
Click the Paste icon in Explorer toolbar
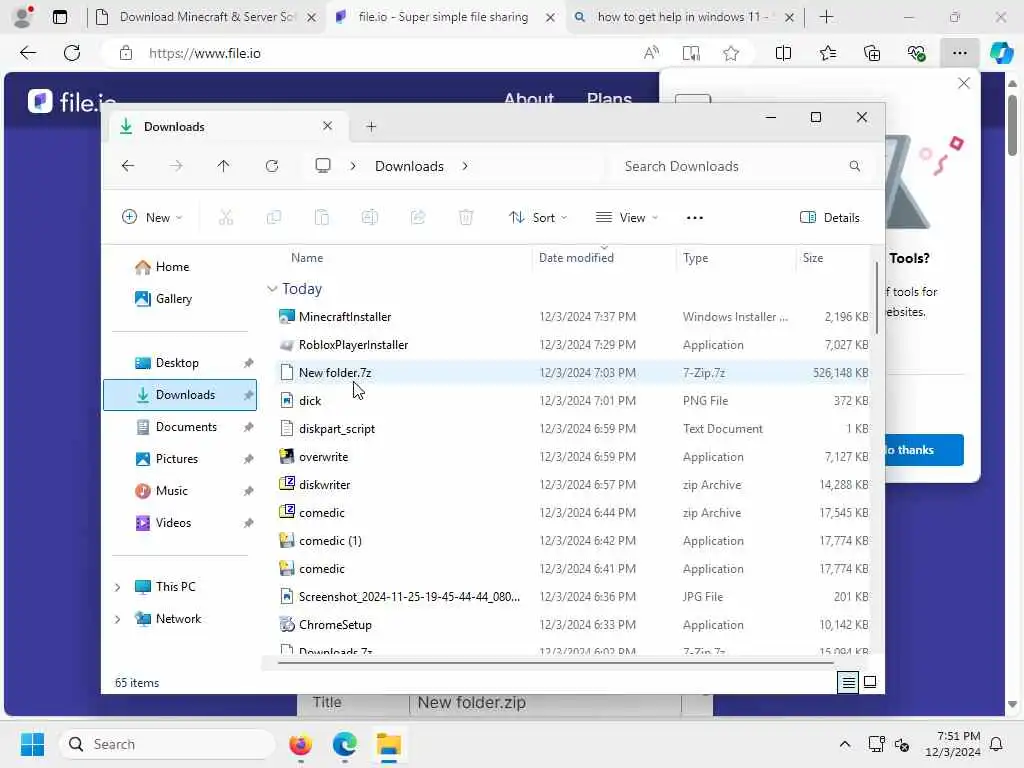pyautogui.click(x=321, y=217)
